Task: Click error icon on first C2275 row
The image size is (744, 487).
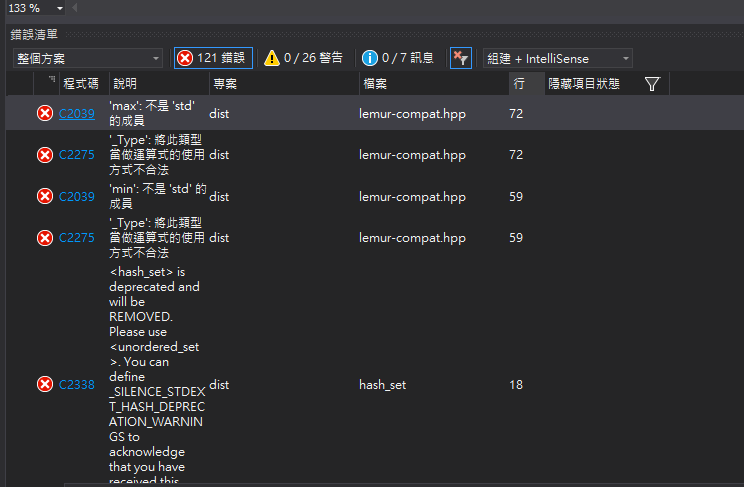Action: (45, 155)
